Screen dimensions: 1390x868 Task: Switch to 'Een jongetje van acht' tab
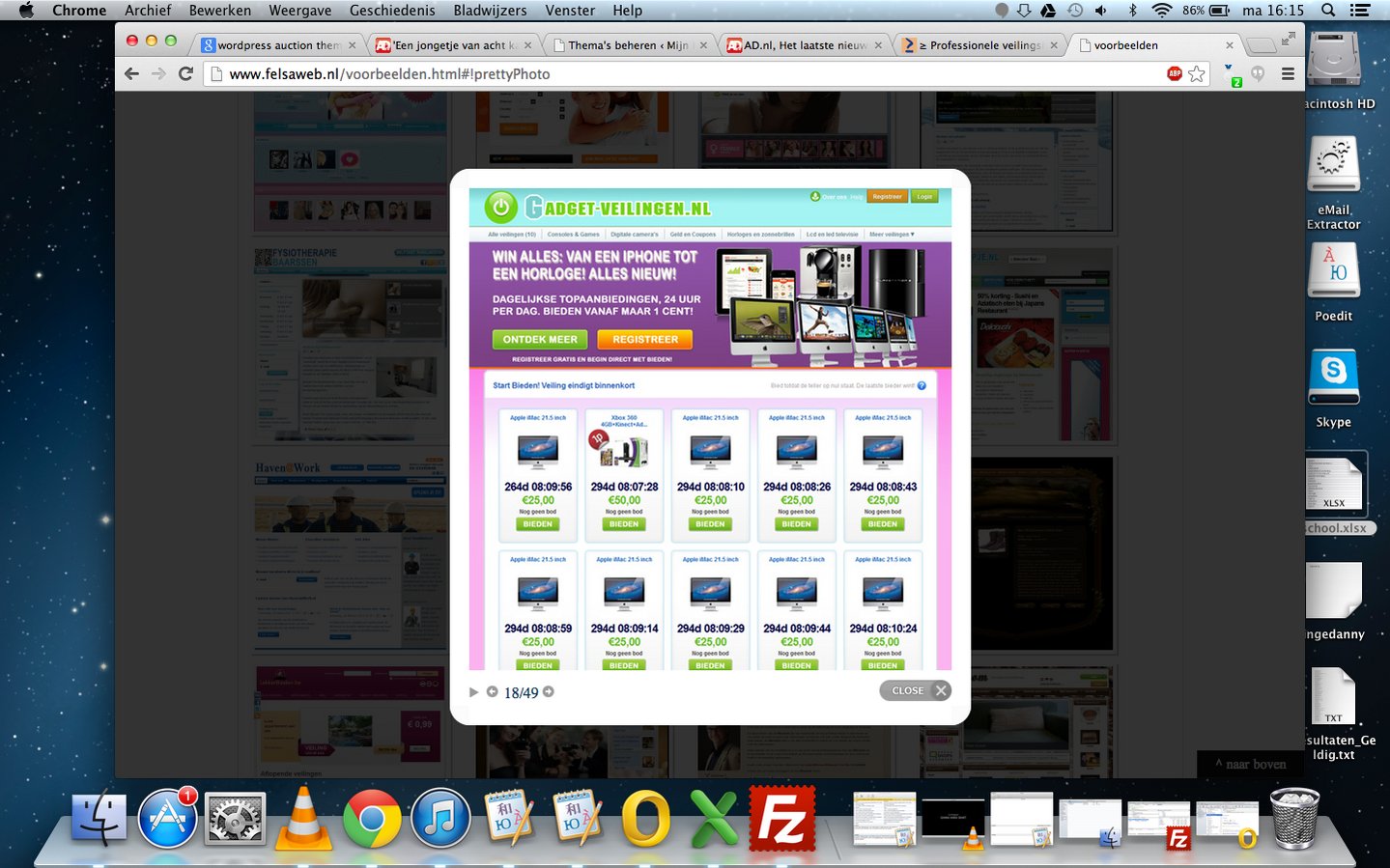point(454,45)
